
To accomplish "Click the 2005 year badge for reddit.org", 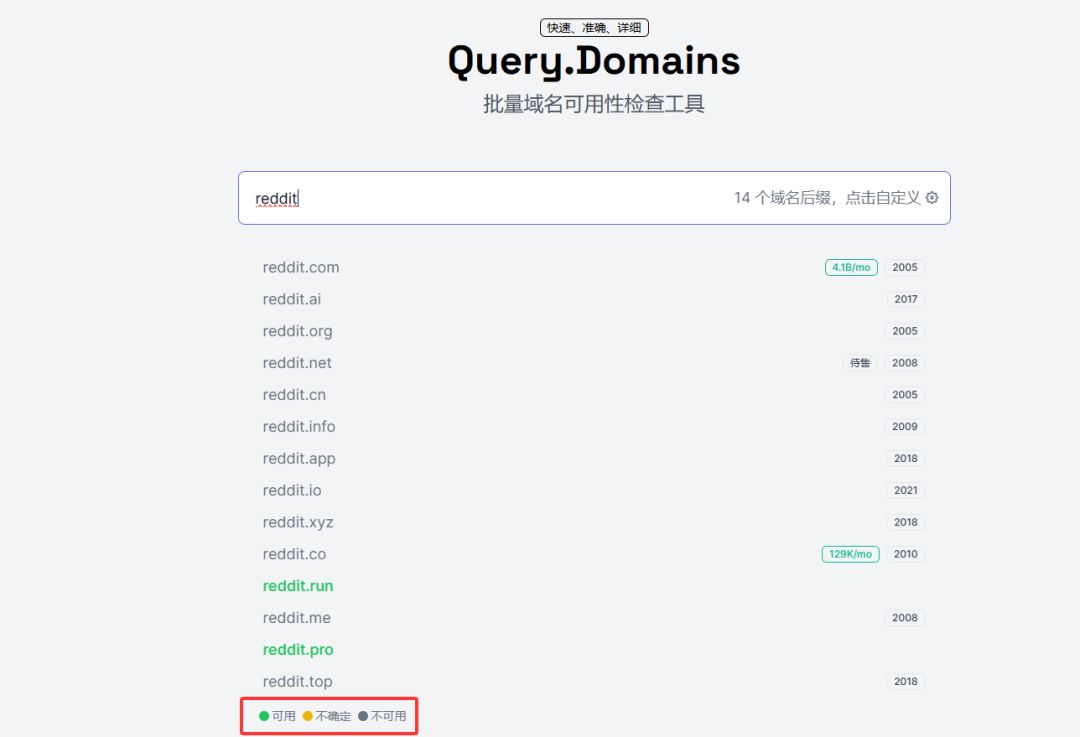I will click(x=905, y=331).
